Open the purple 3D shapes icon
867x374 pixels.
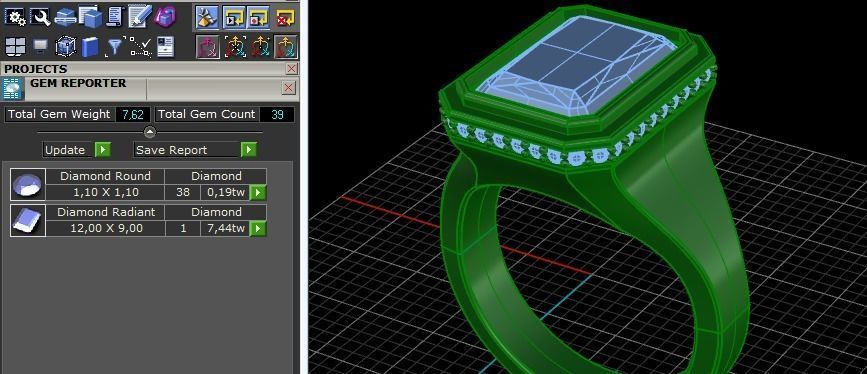click(165, 17)
